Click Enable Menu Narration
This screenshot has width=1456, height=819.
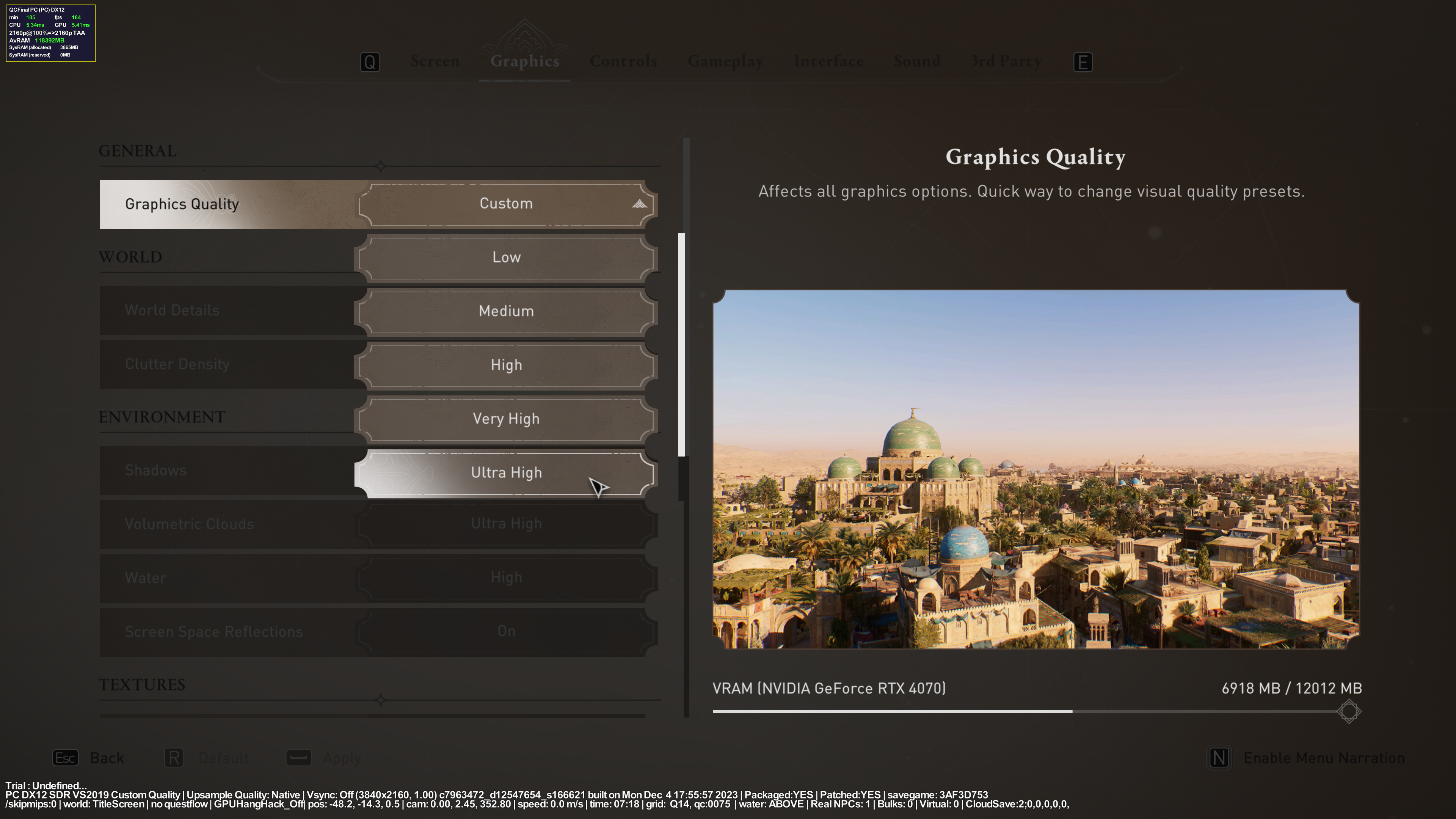click(1324, 758)
